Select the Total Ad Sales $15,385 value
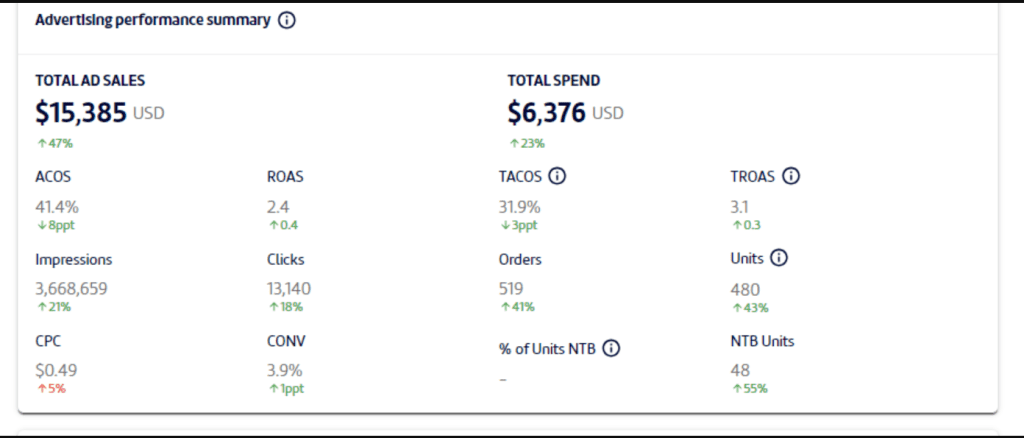 (x=81, y=113)
